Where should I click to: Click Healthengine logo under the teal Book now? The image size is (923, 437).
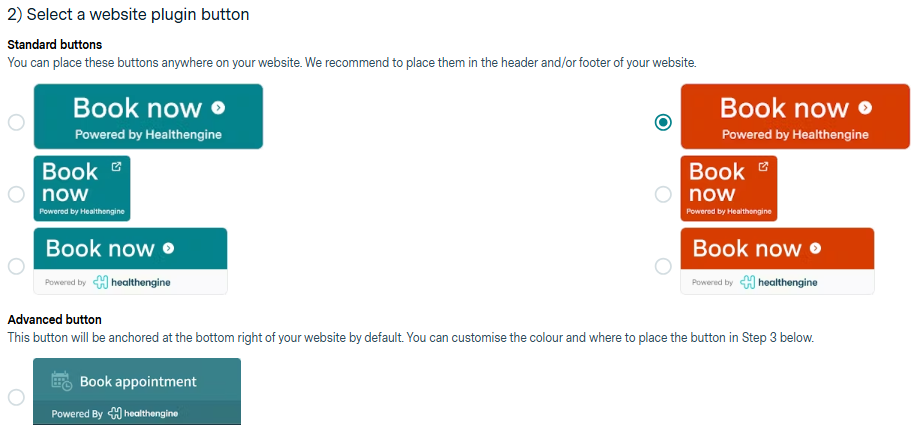pos(132,283)
